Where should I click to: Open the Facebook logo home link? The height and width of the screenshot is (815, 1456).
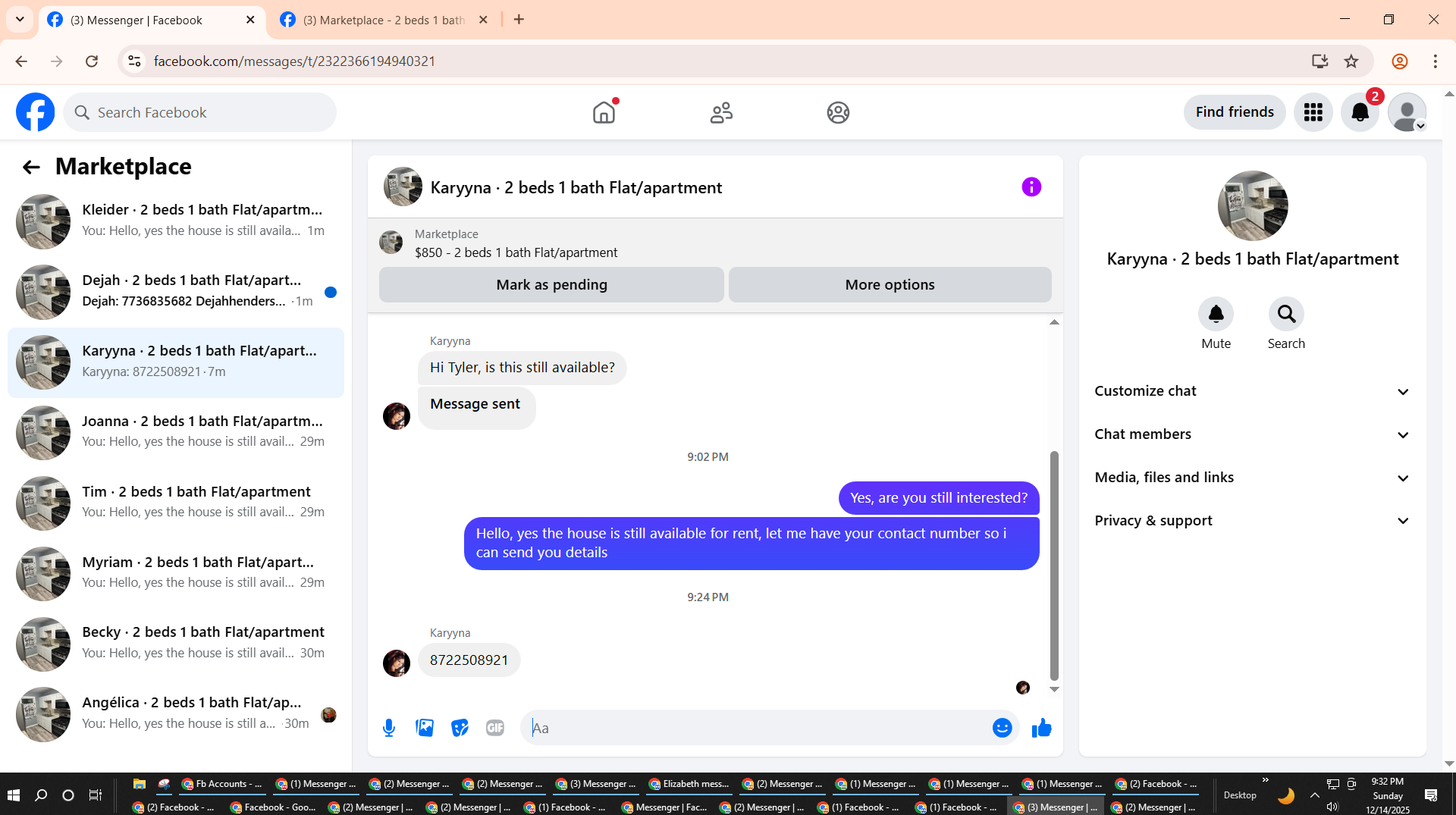(x=35, y=112)
